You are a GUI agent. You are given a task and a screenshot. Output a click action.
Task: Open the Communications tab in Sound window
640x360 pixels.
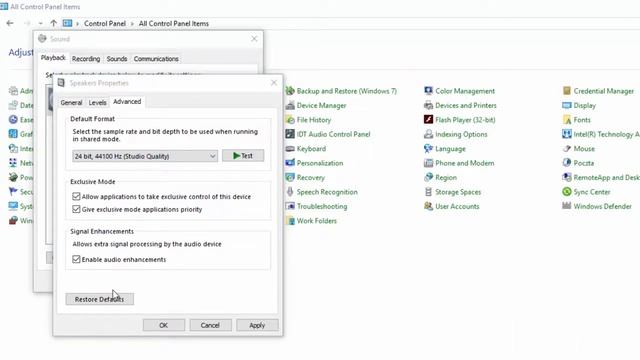point(156,59)
